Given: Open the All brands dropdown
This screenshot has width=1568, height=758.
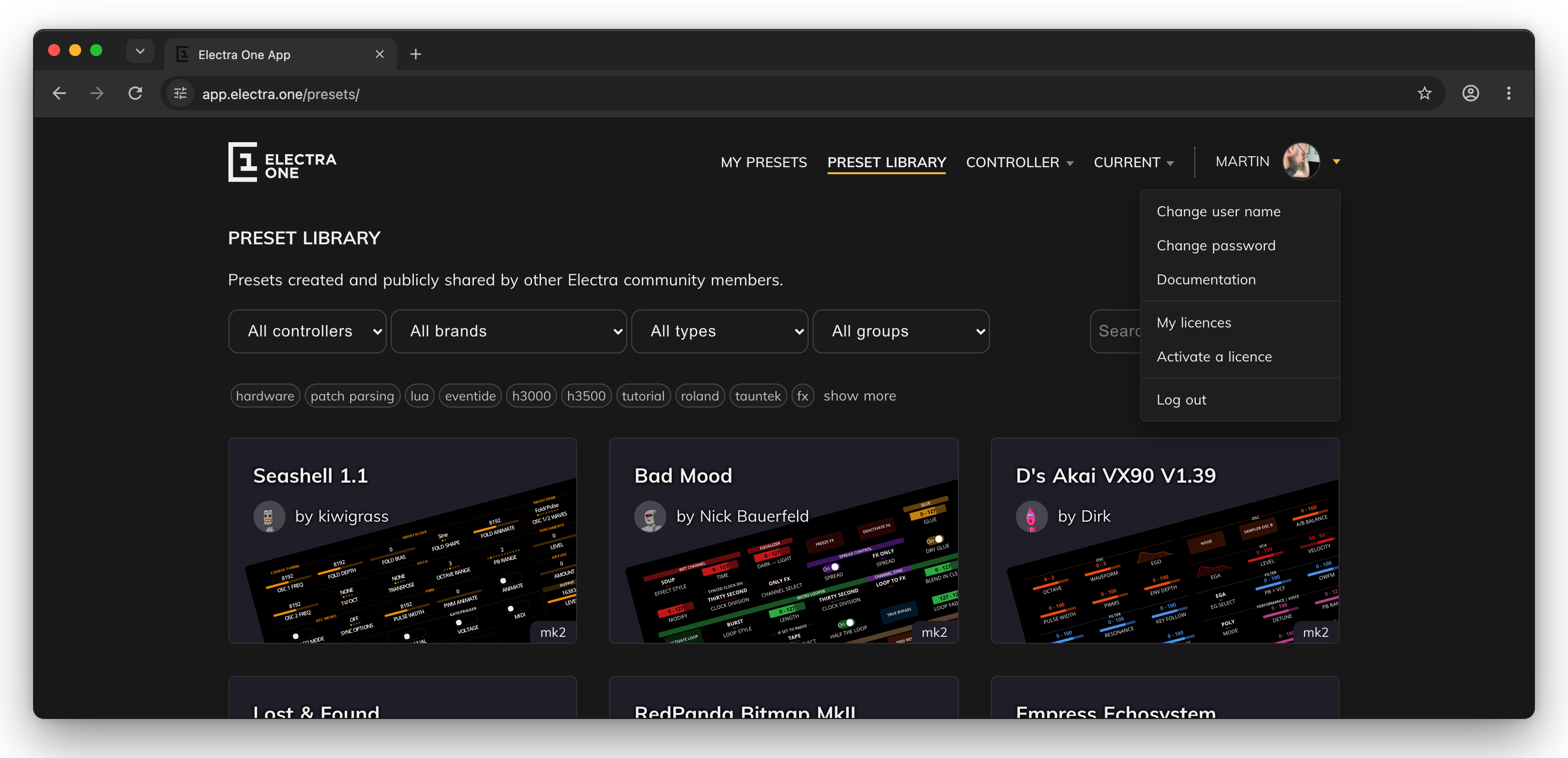Looking at the screenshot, I should click(508, 331).
